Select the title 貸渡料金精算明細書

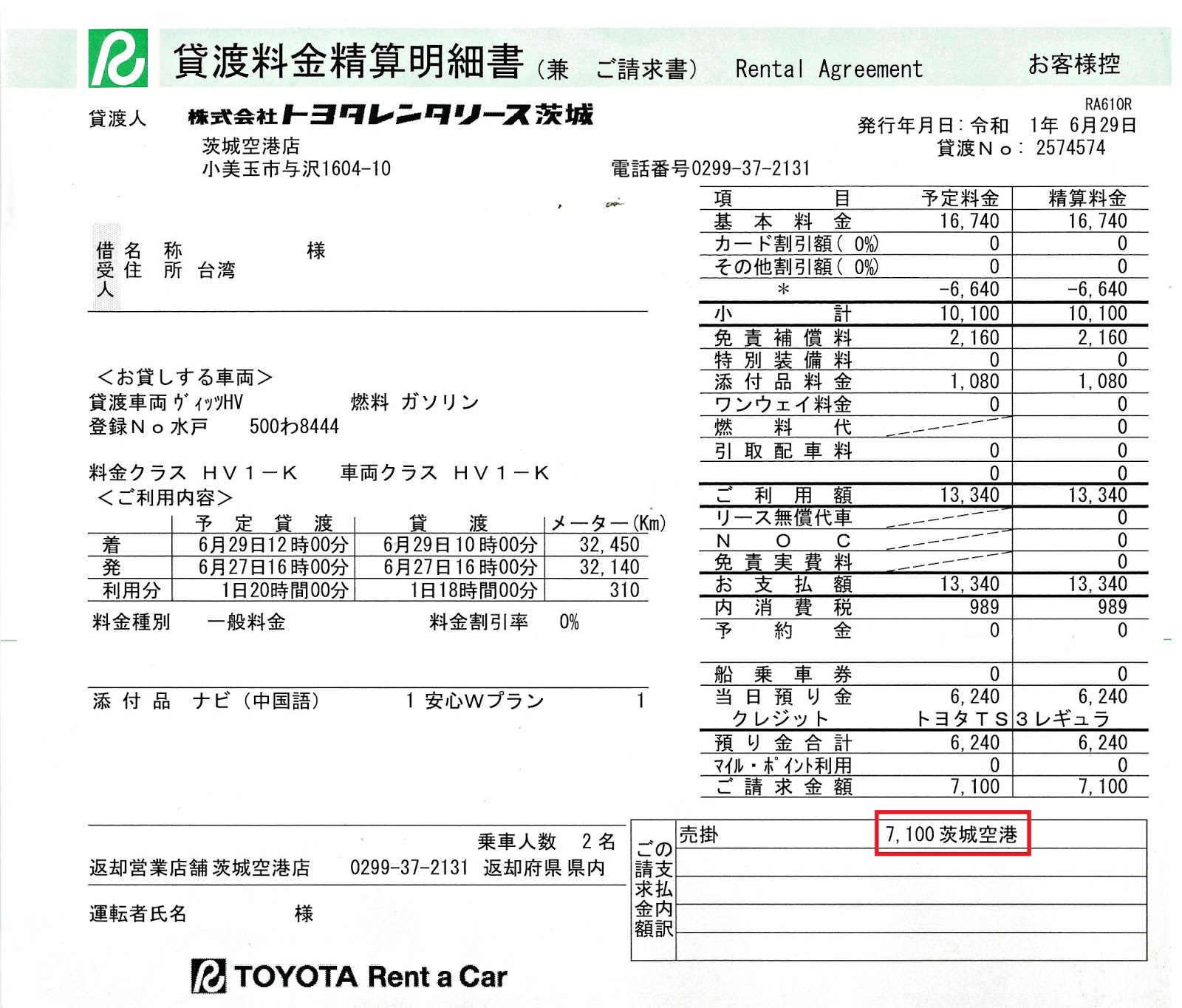tap(349, 61)
